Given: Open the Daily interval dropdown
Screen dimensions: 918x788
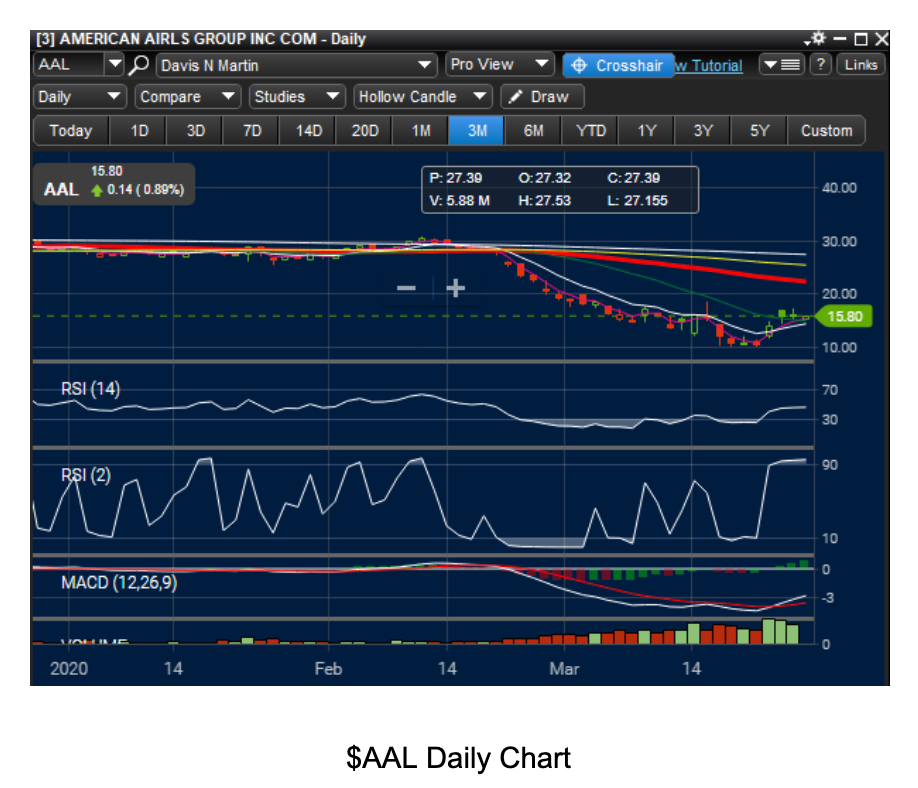Looking at the screenshot, I should pos(80,97).
